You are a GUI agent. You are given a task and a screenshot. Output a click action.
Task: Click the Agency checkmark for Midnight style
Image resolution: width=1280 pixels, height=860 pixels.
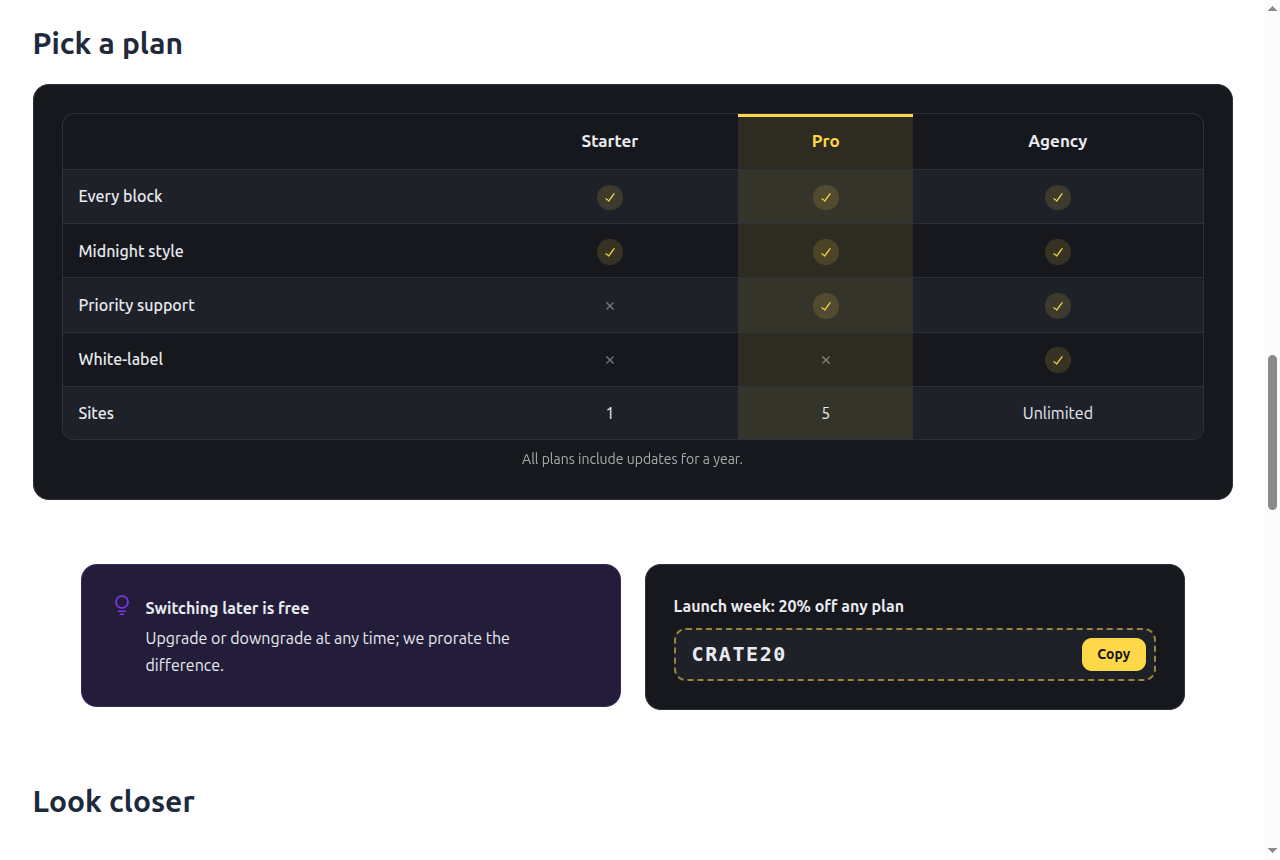click(1057, 251)
